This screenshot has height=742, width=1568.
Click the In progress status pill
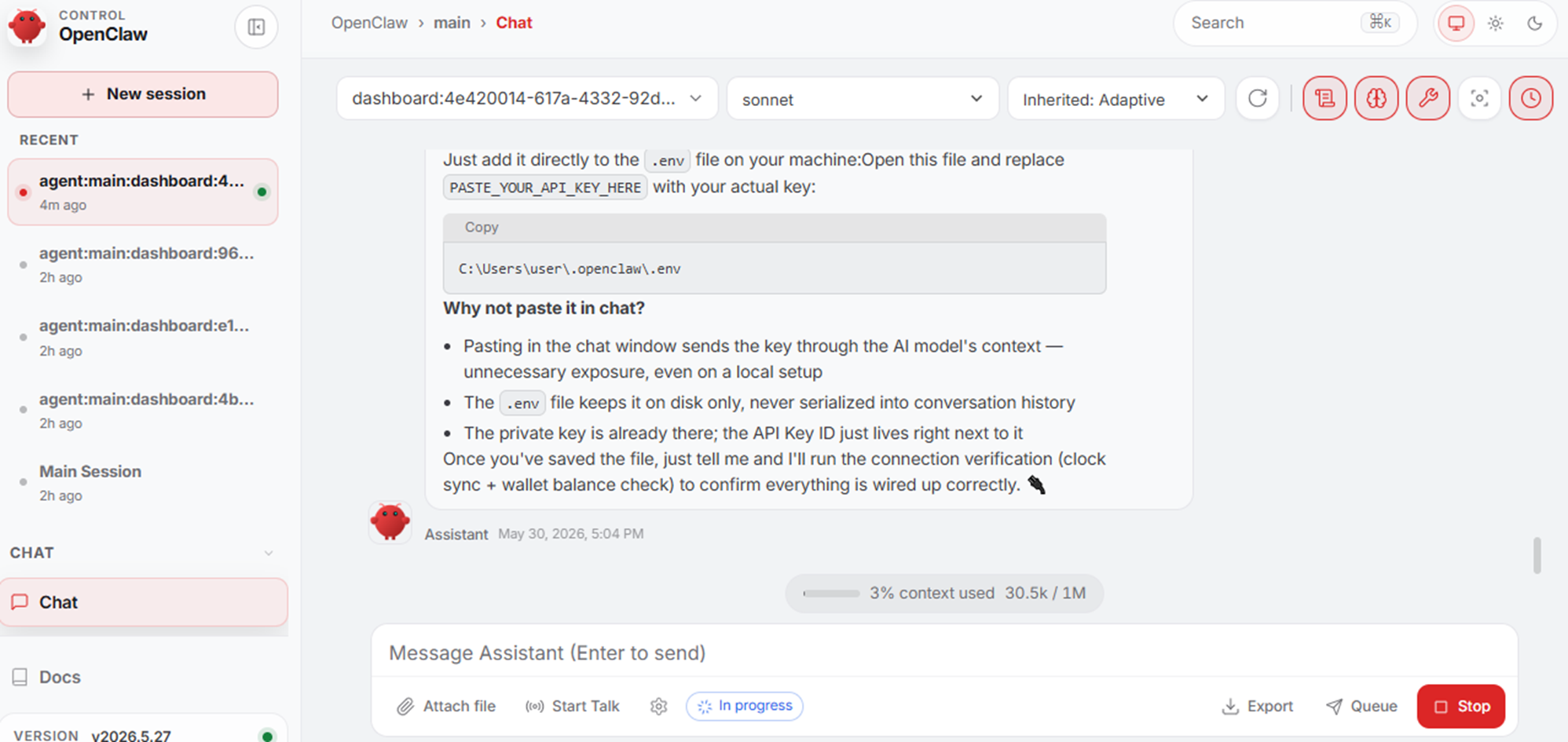[x=745, y=706]
